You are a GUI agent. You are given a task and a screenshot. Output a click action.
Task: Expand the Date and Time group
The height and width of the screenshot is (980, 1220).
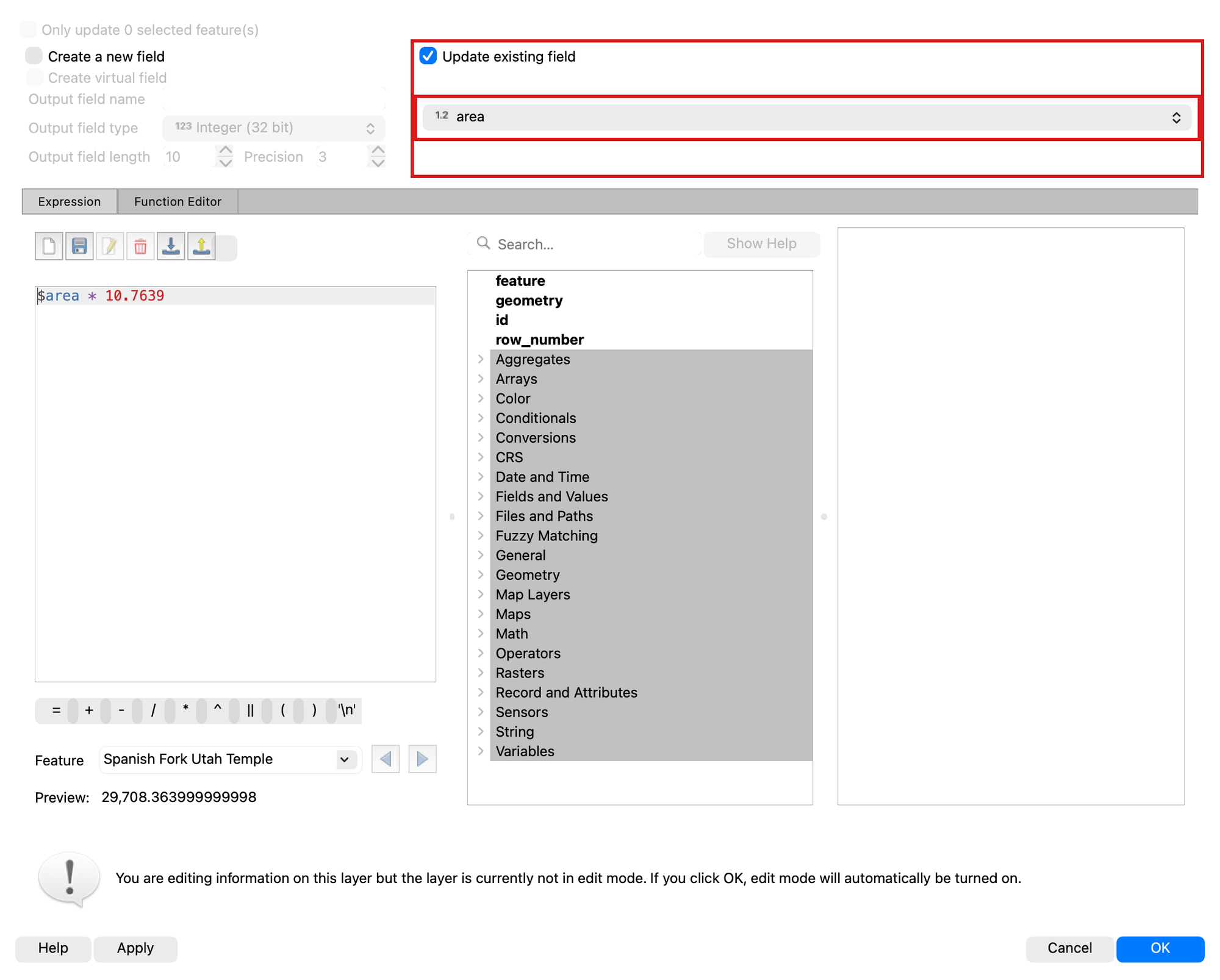(481, 476)
